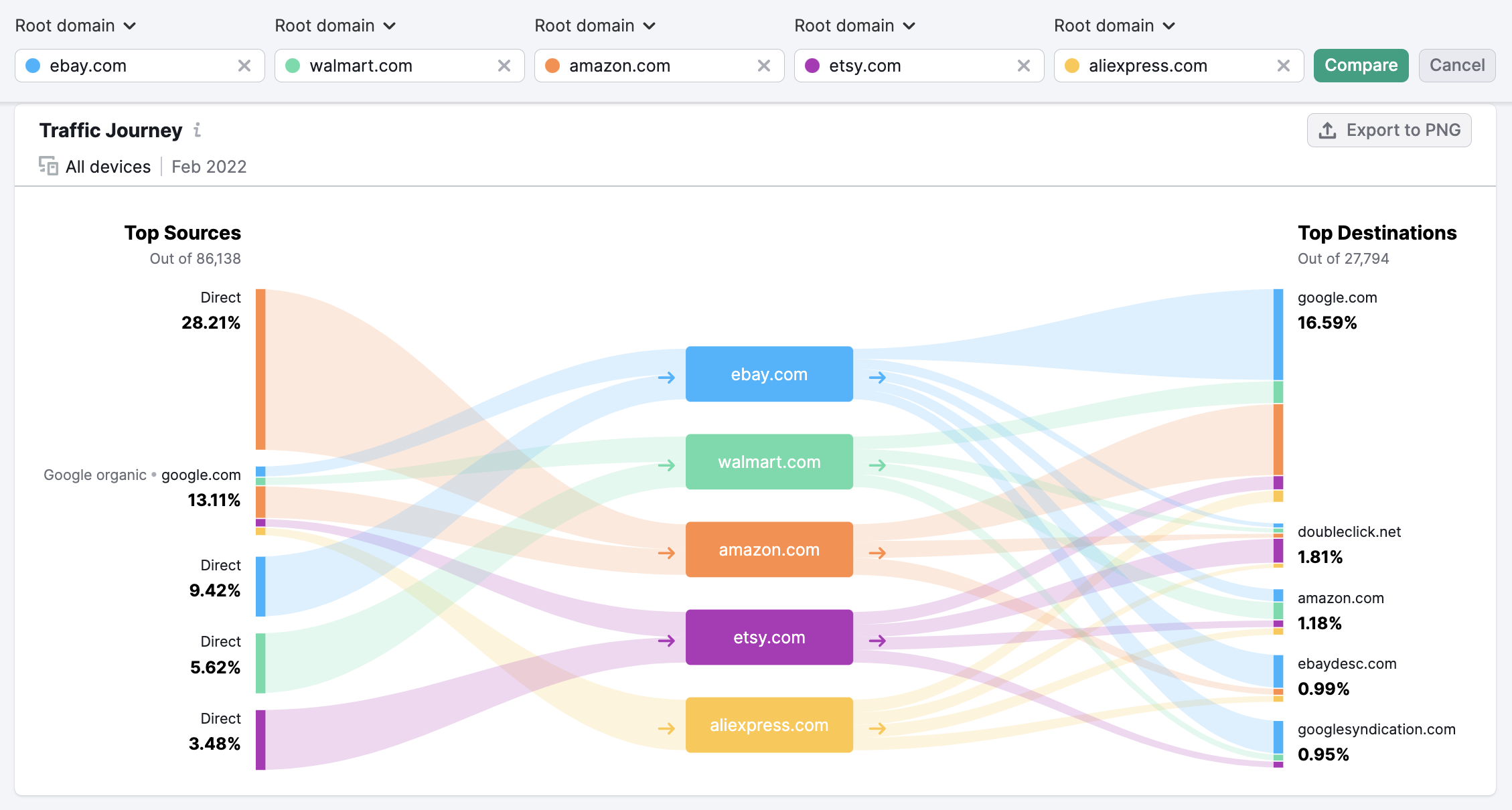Click the green Compare button
The image size is (1512, 810).
coord(1361,66)
